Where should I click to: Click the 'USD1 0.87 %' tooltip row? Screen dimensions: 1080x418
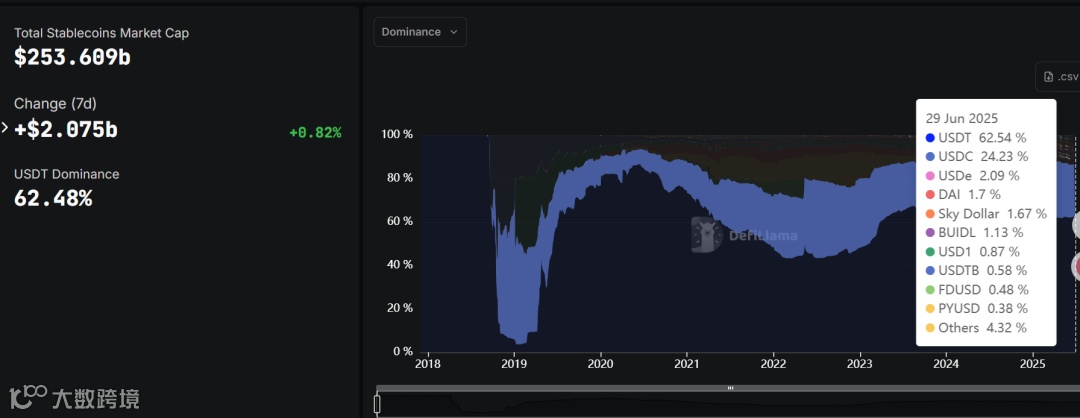click(x=973, y=252)
